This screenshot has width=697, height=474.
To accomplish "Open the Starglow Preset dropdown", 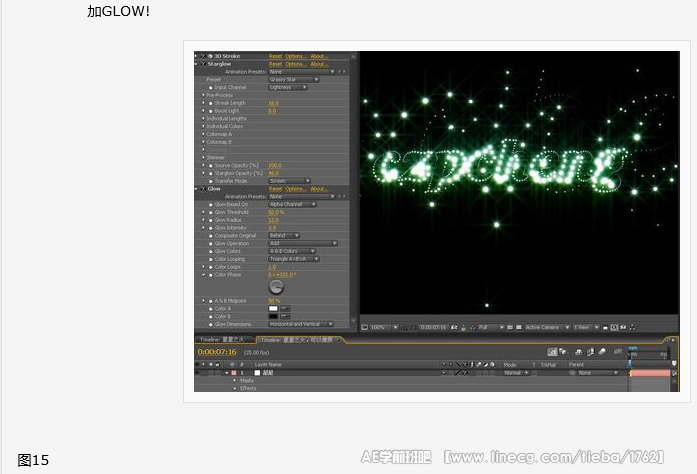I will coord(293,79).
